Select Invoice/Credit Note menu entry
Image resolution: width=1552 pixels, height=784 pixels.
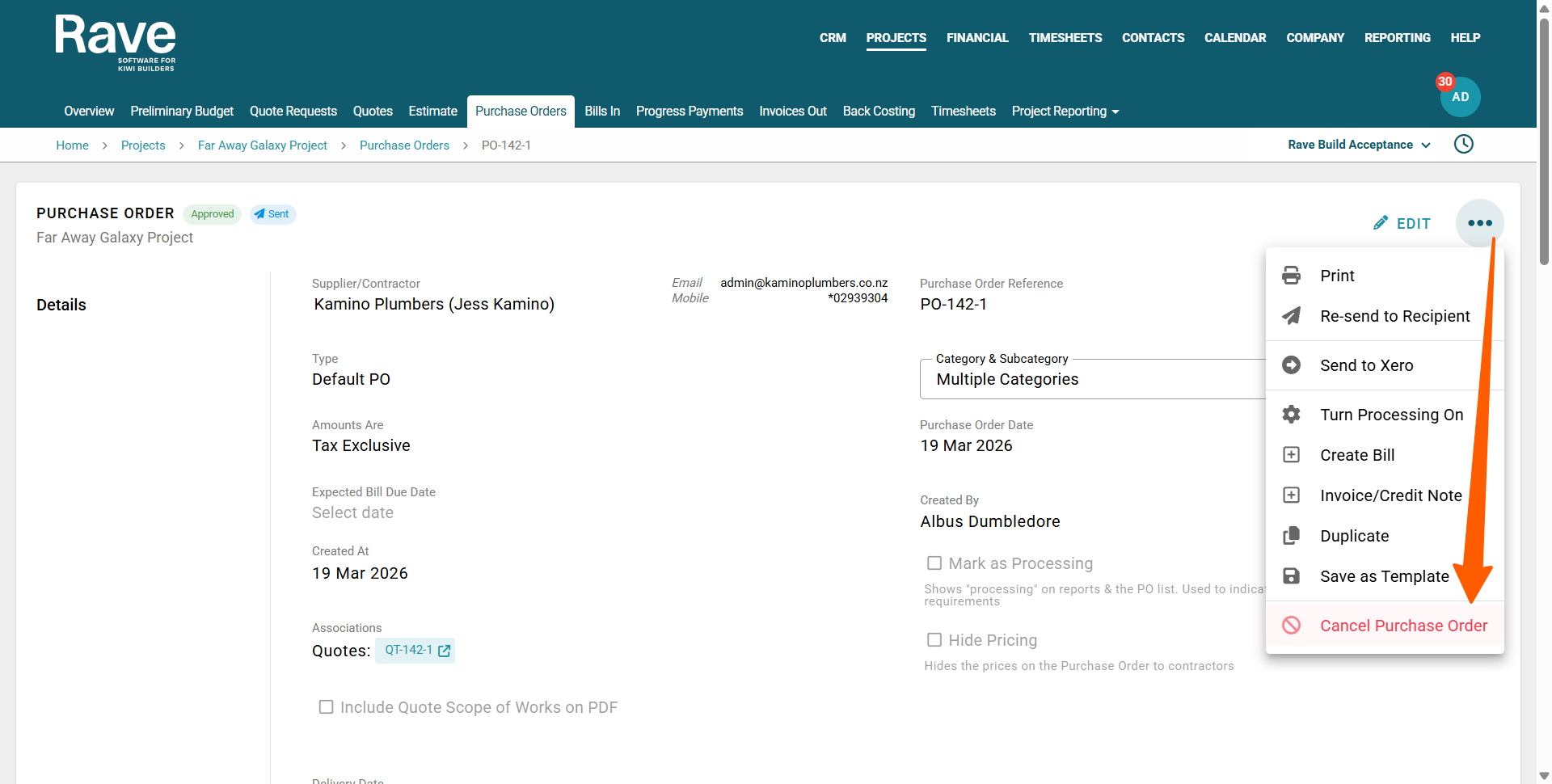pyautogui.click(x=1385, y=495)
